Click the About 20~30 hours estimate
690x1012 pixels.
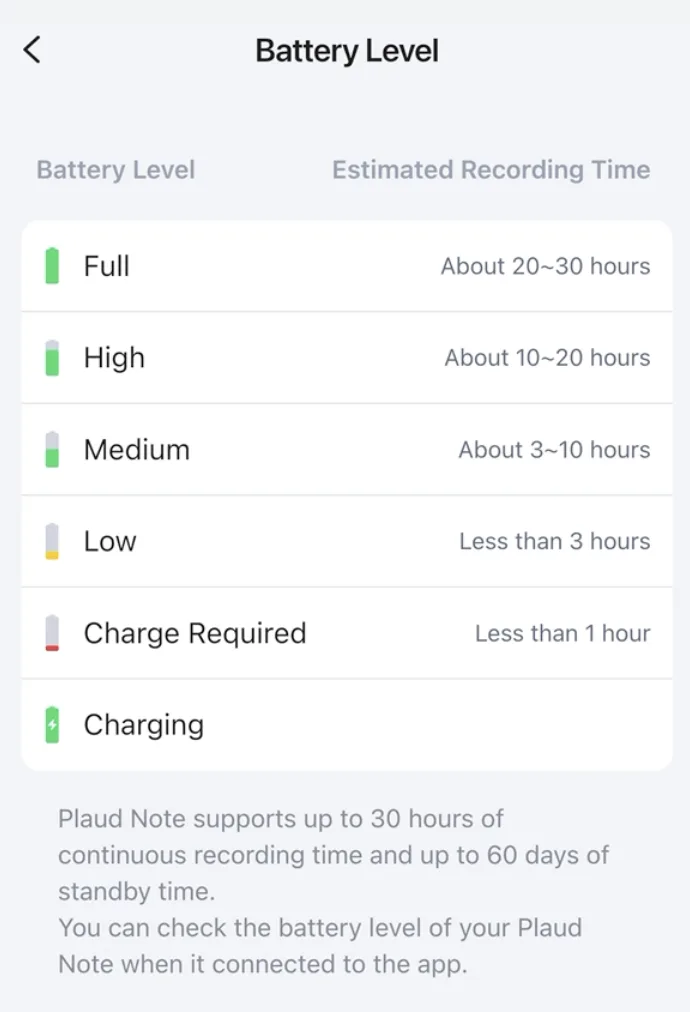tap(545, 267)
